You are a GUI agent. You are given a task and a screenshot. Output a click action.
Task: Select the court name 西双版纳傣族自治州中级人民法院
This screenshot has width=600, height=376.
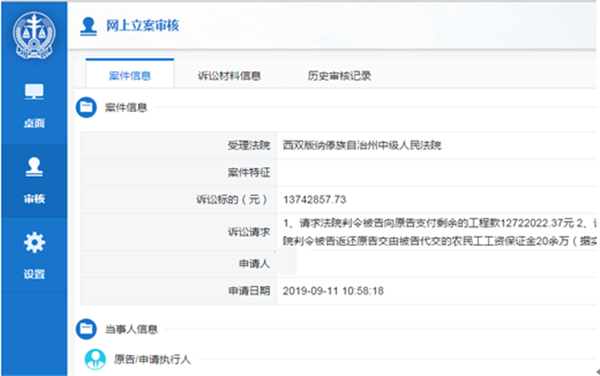362,145
